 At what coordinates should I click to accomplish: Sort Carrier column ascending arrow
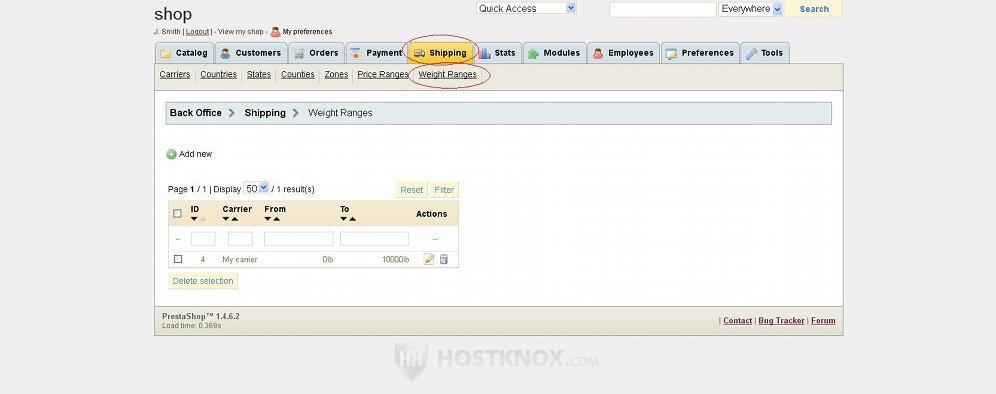[x=234, y=219]
